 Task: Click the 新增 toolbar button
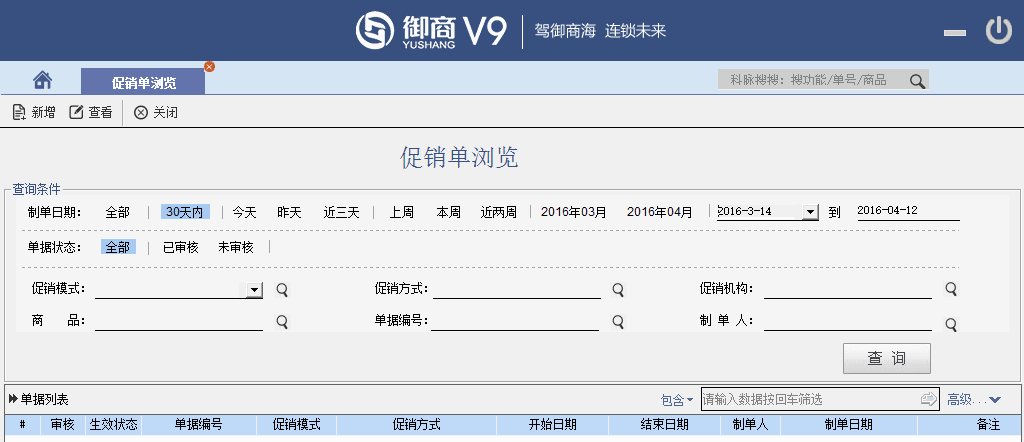[34, 112]
